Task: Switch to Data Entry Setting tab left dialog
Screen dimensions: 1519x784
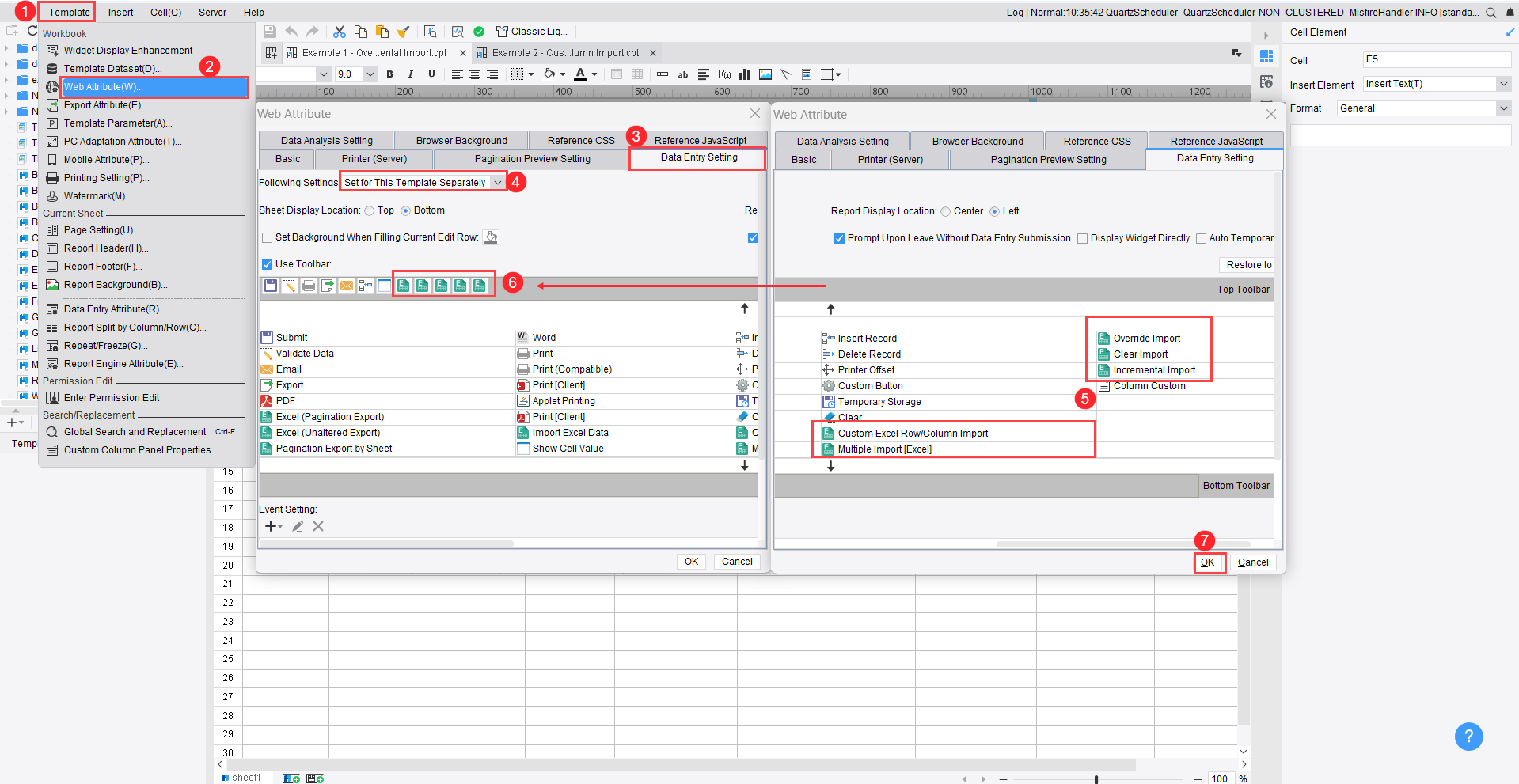Action: tap(698, 157)
